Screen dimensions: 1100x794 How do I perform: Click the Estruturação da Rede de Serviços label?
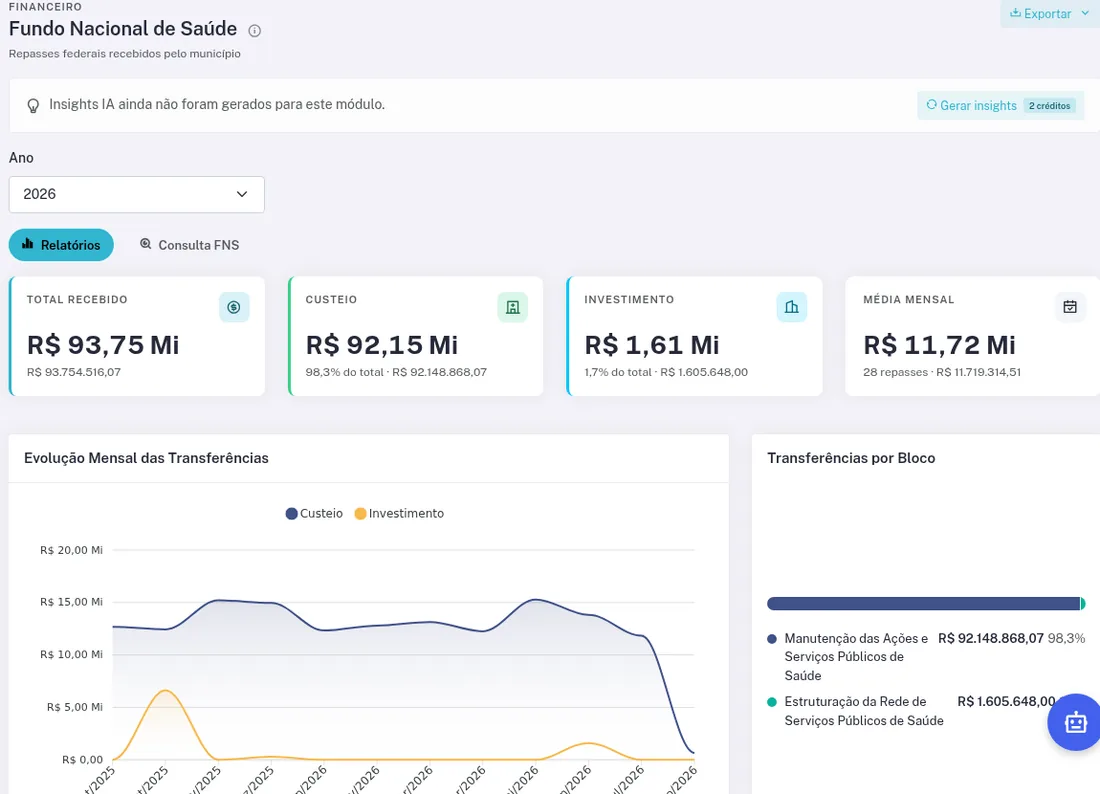[864, 711]
